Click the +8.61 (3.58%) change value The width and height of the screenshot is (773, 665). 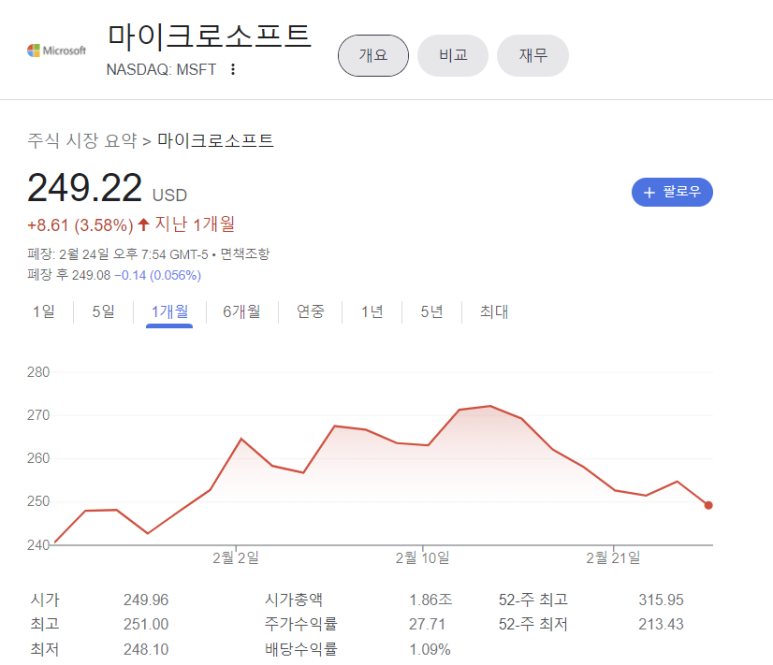point(80,225)
